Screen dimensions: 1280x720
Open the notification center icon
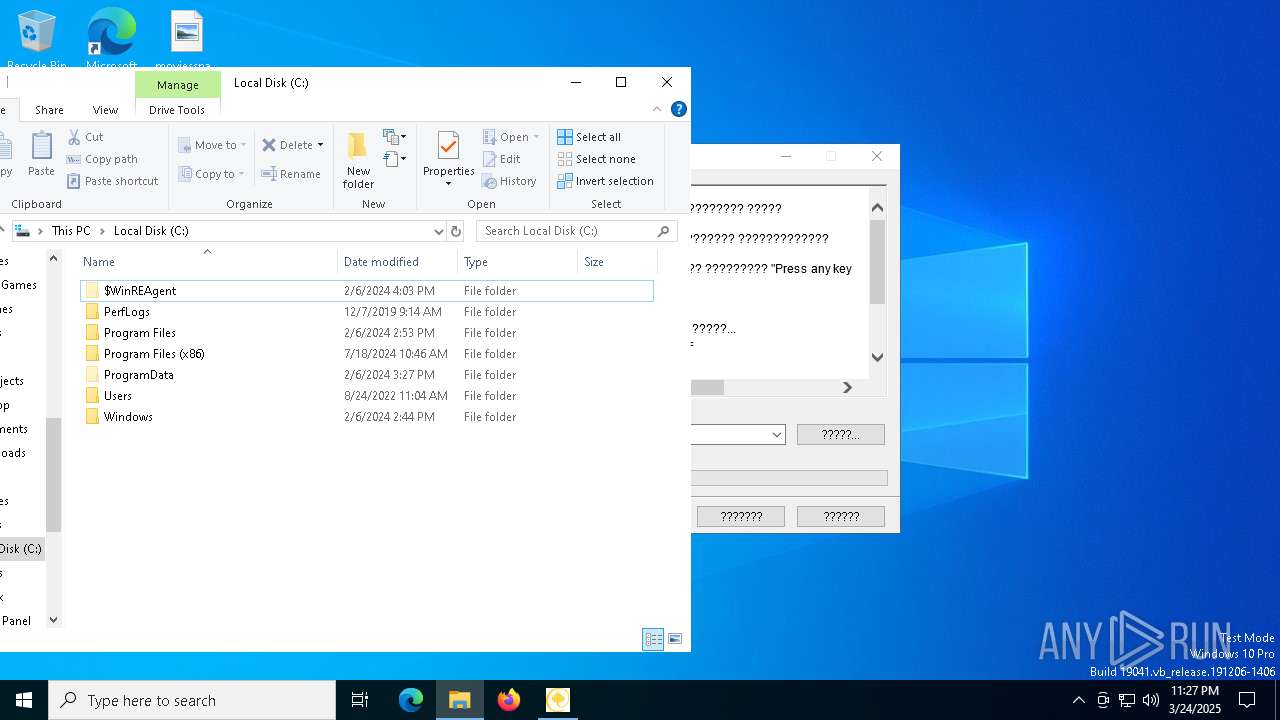tap(1247, 700)
